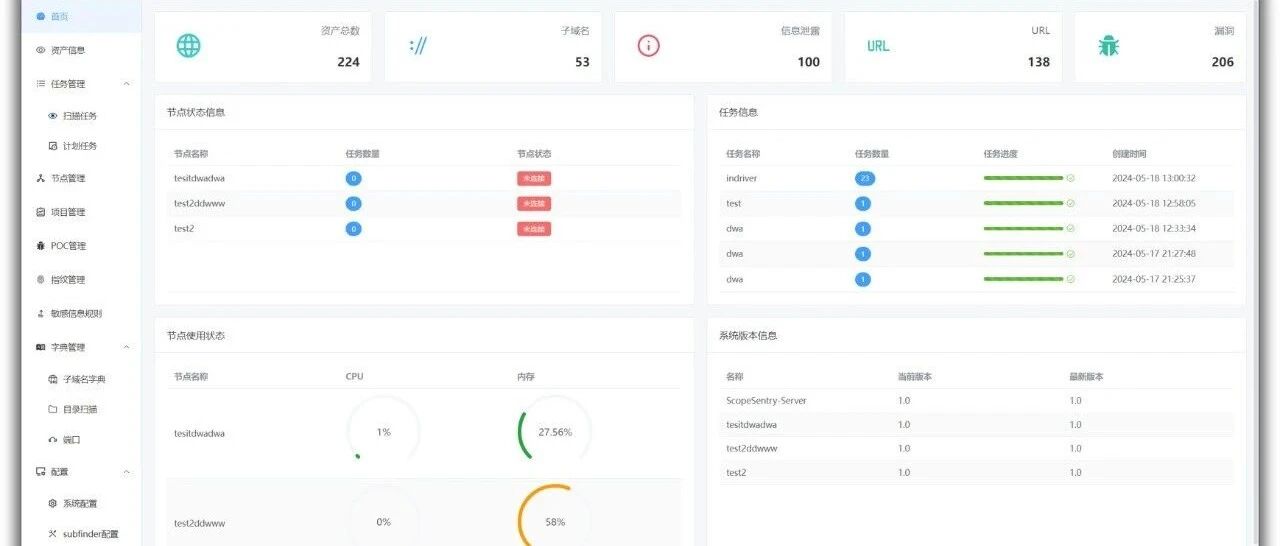This screenshot has height=546, width=1280.
Task: Click the 1% CPU gauge for tesitdwadwa
Action: coord(383,432)
